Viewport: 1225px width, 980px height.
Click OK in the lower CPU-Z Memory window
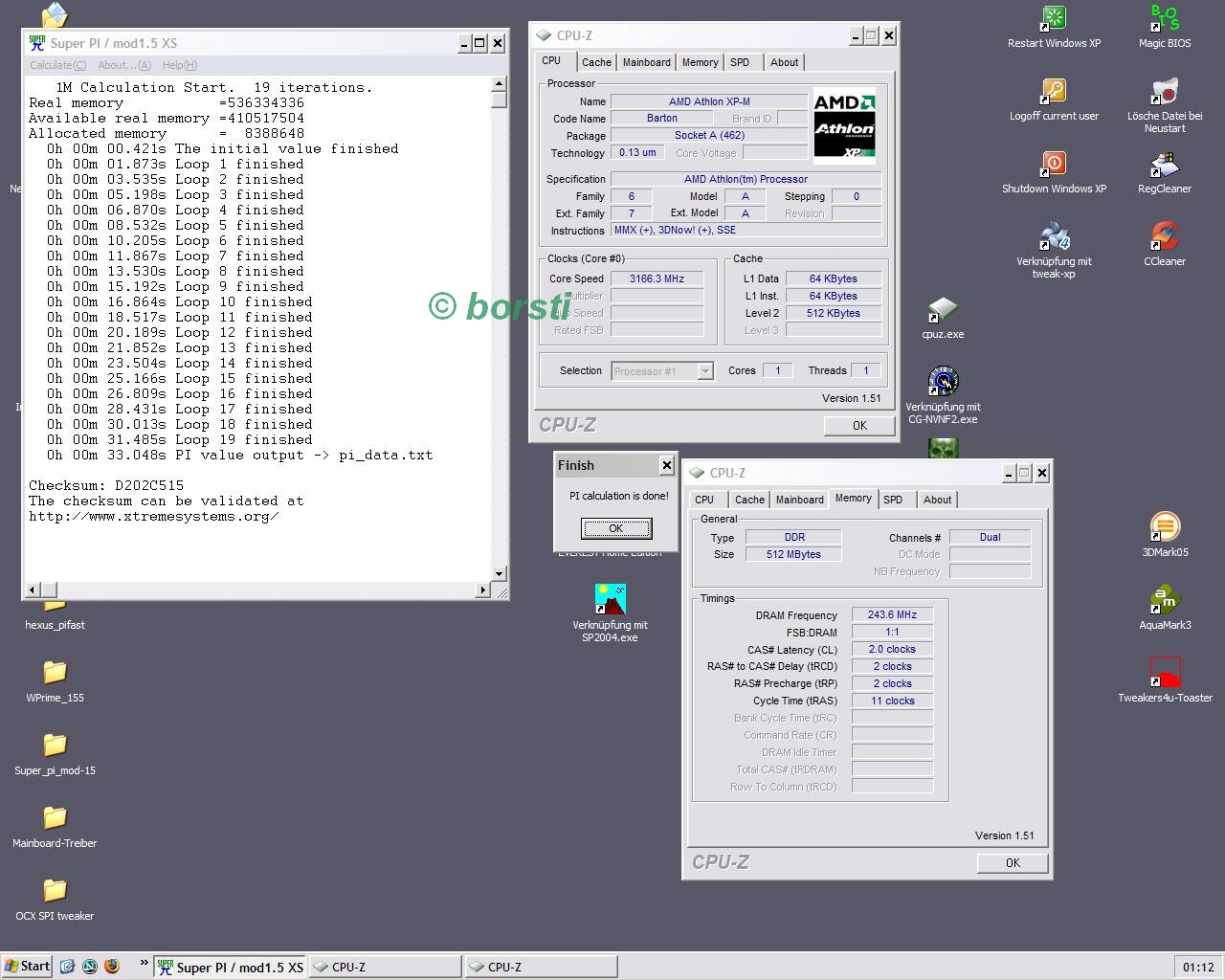coord(1013,863)
